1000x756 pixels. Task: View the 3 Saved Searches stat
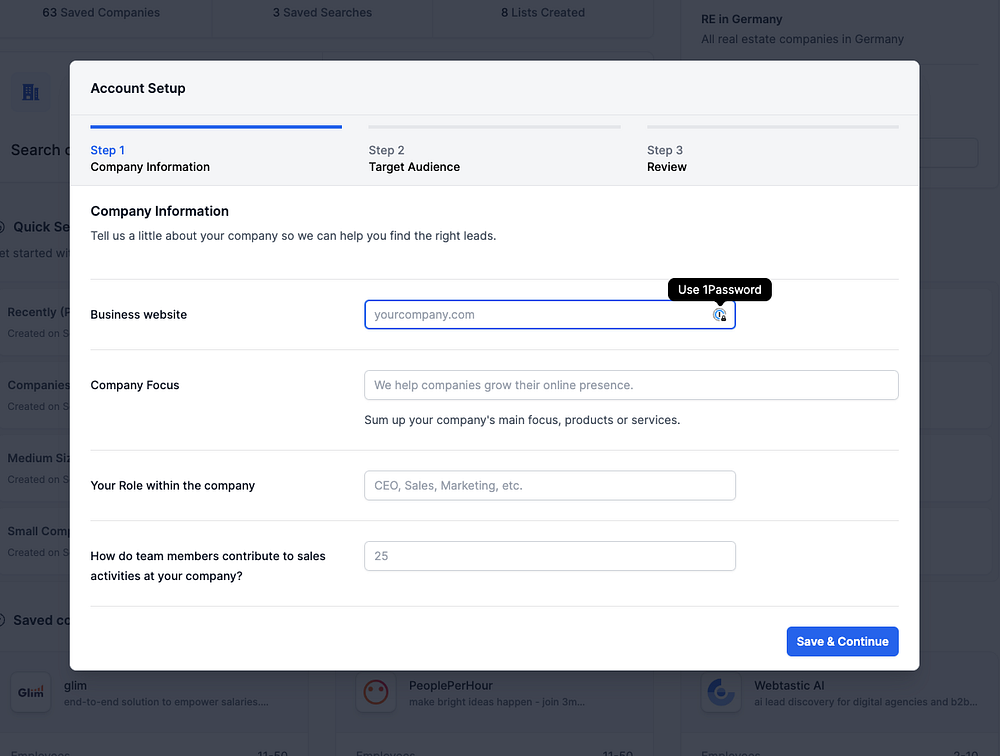[x=322, y=13]
